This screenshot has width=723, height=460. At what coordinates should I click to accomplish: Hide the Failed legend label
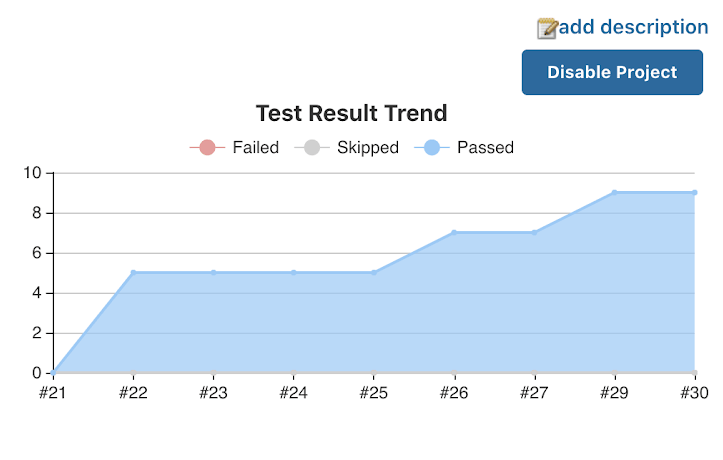pyautogui.click(x=255, y=148)
